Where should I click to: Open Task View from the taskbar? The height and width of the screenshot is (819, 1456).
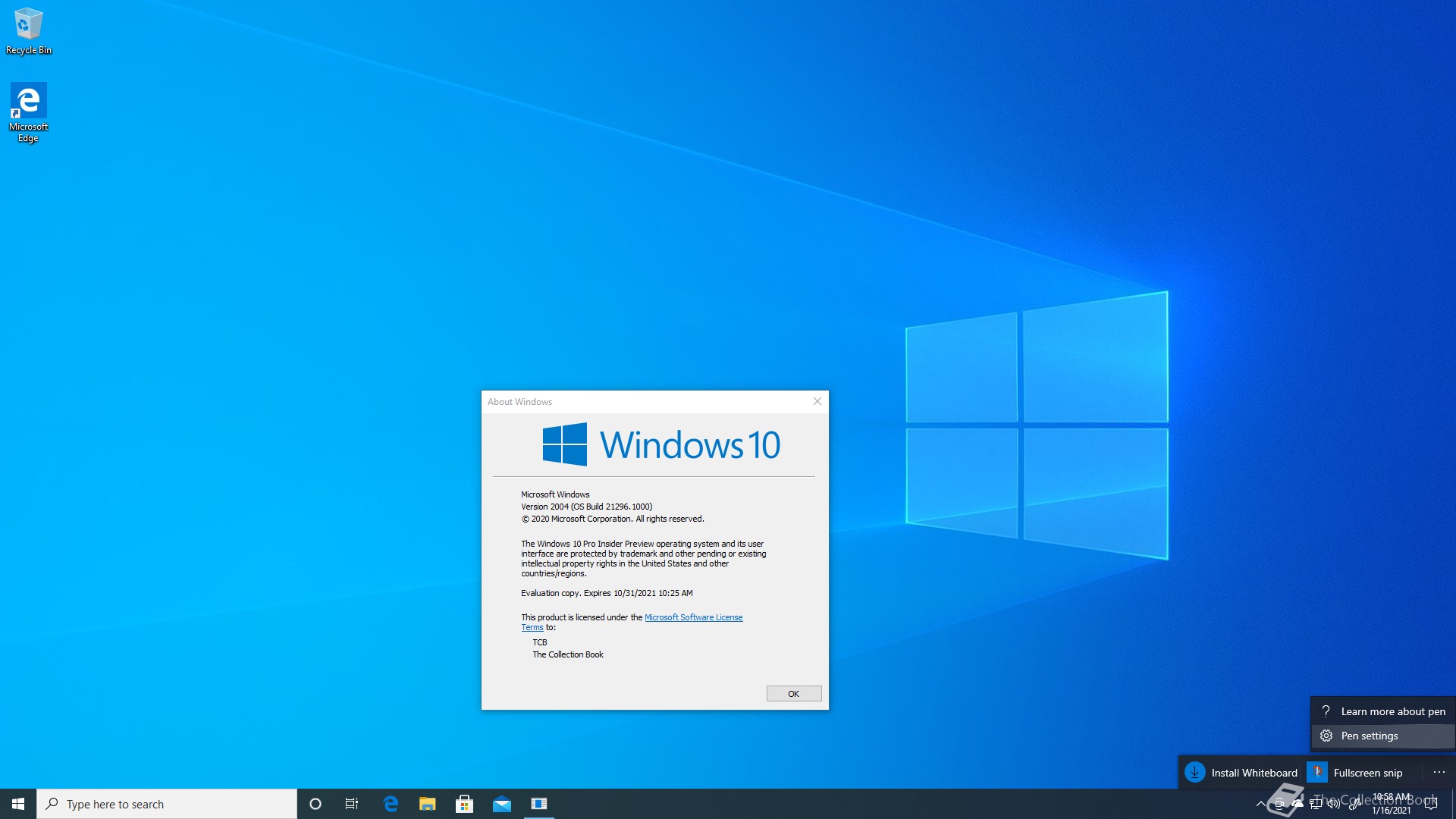[352, 804]
